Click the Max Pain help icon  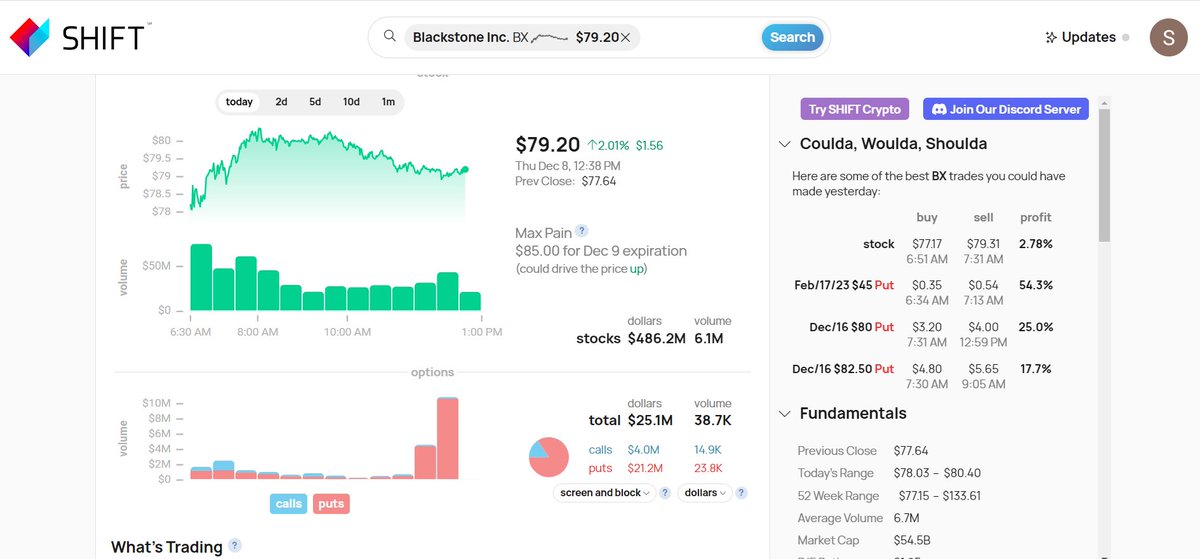click(x=582, y=231)
